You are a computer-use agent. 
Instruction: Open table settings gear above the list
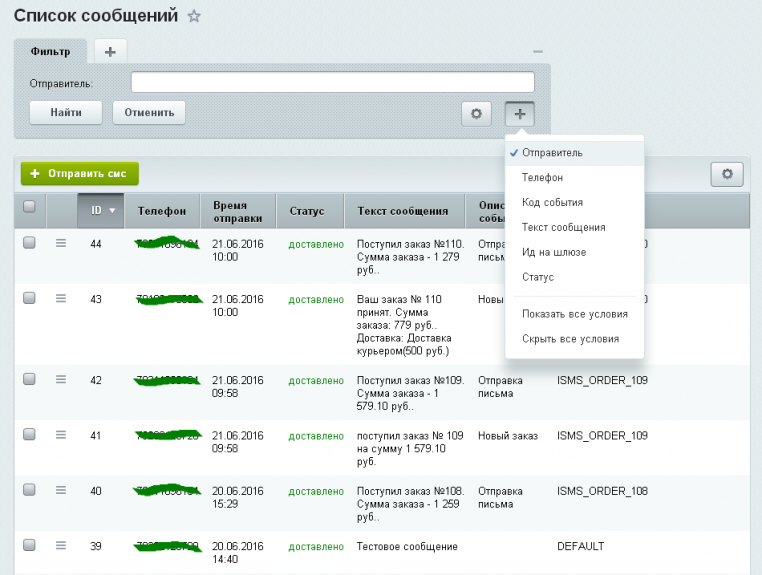click(x=727, y=174)
